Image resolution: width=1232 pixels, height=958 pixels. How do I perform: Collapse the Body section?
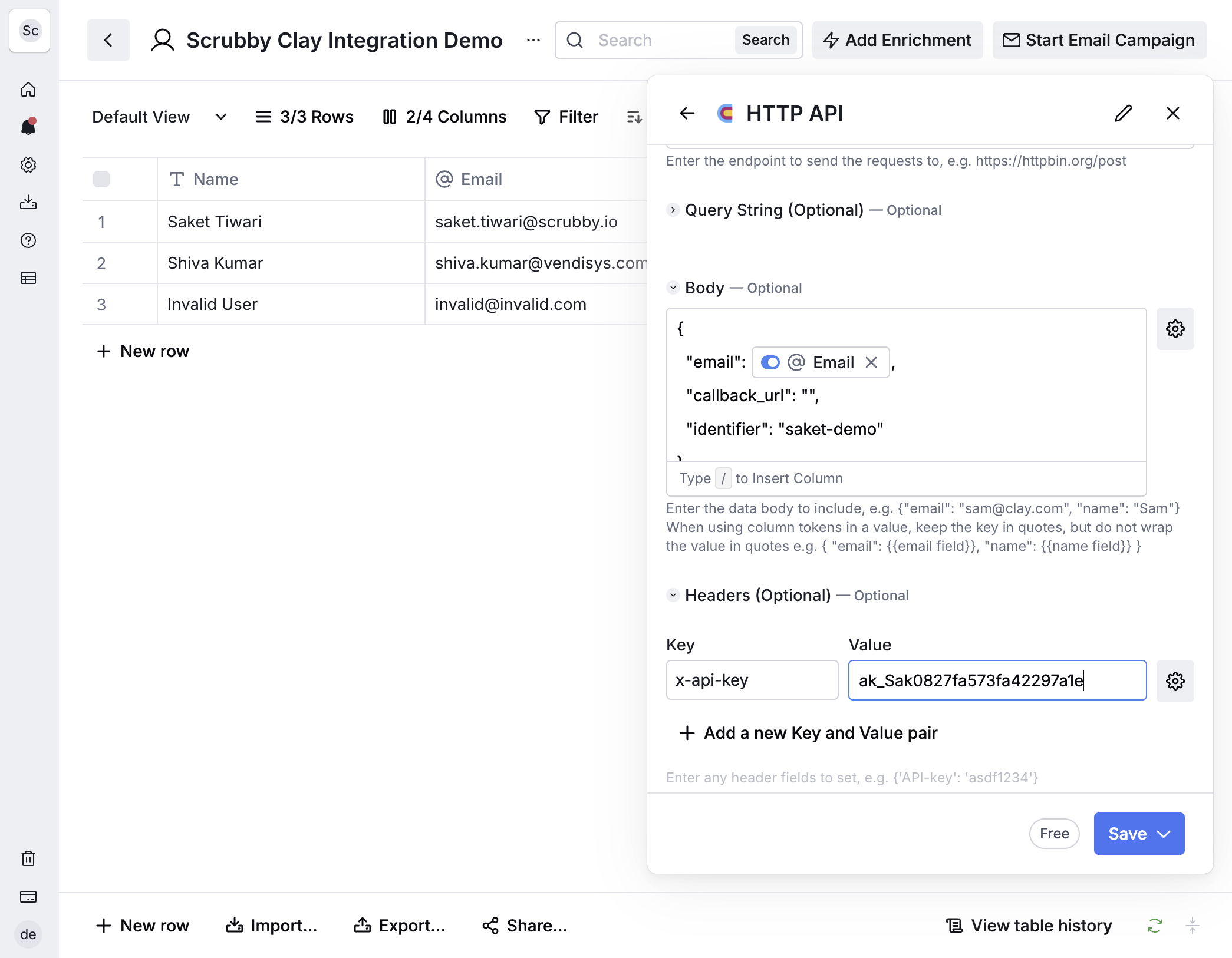[673, 288]
